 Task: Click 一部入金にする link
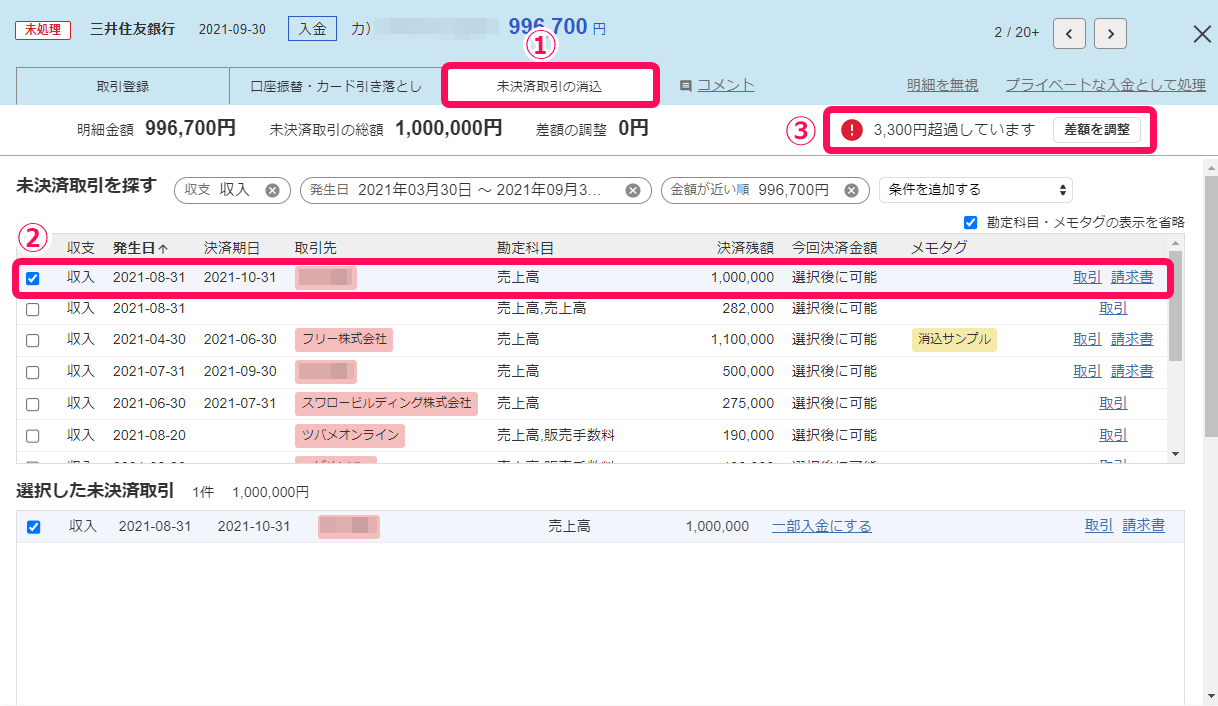click(x=822, y=526)
